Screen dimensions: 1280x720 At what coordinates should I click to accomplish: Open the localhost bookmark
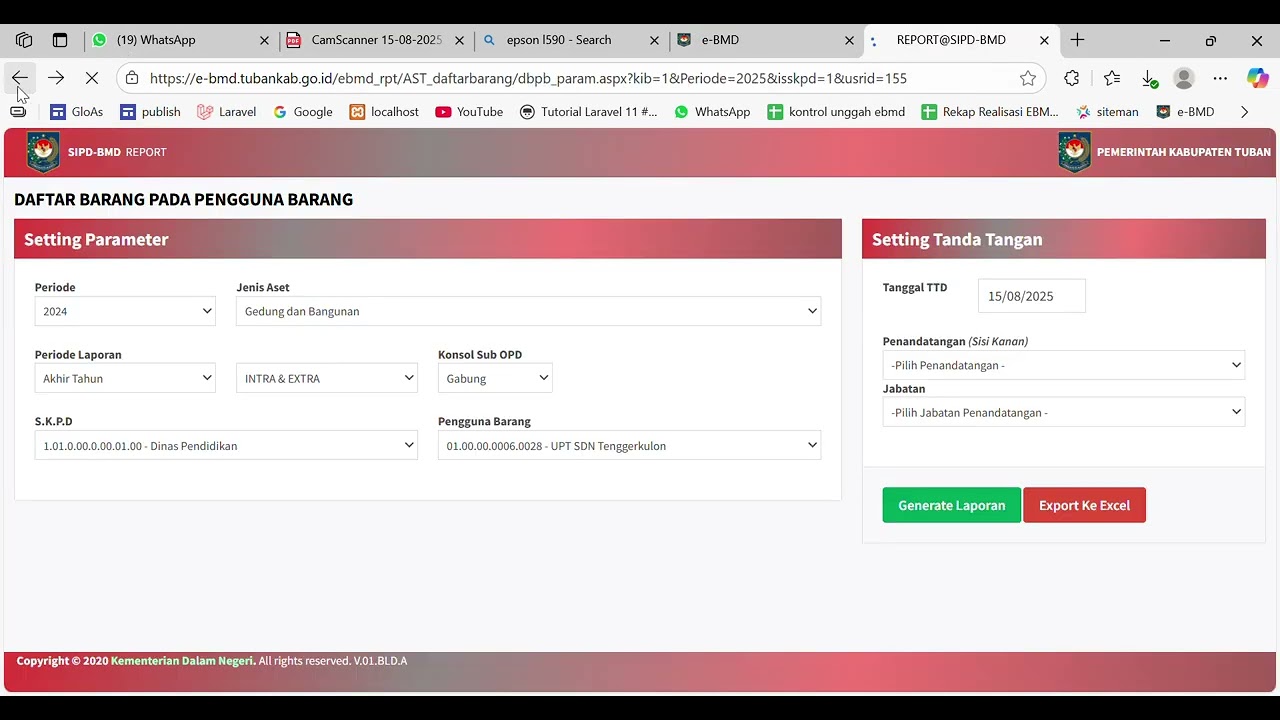384,112
